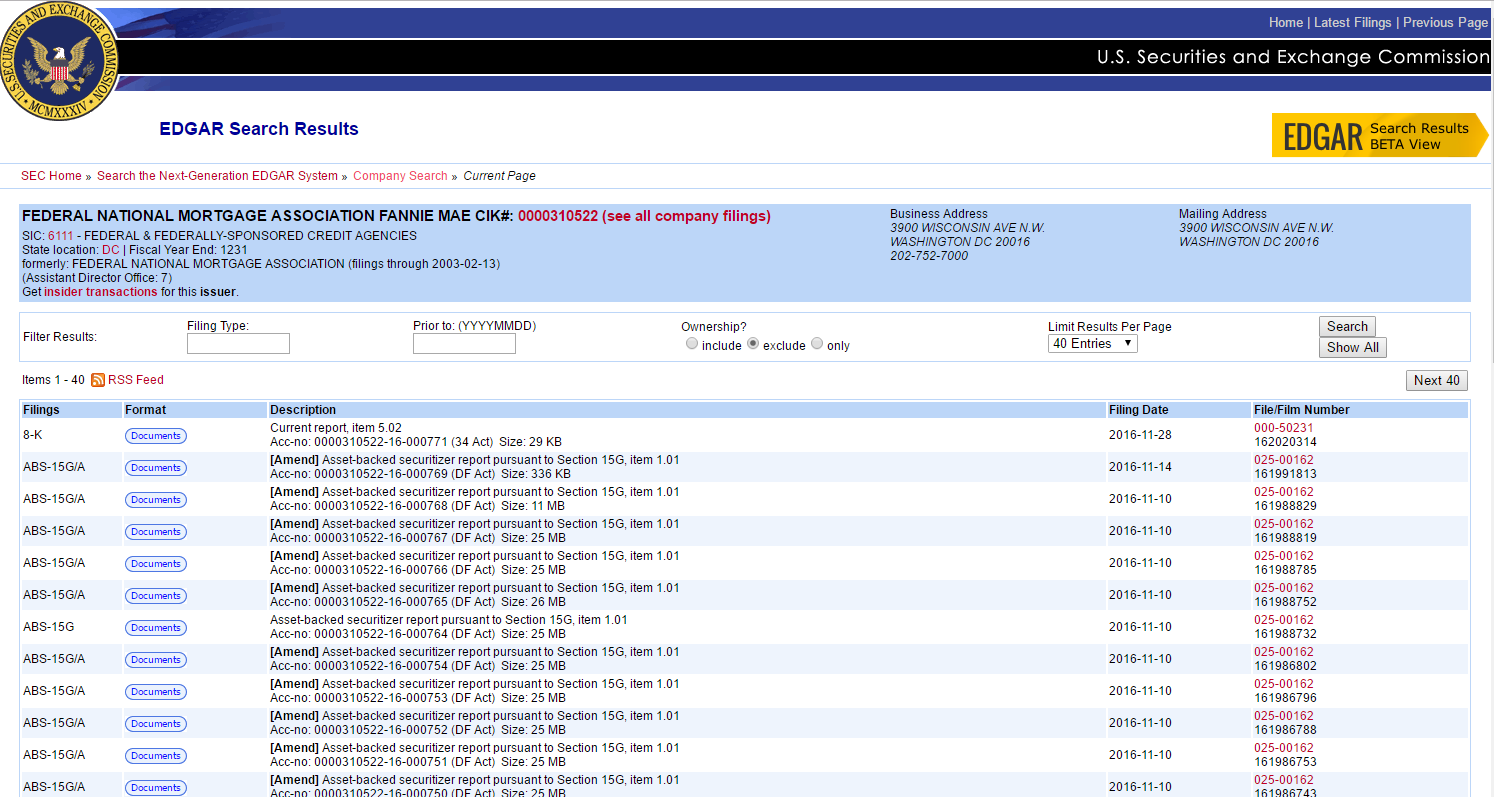This screenshot has width=1494, height=797.
Task: Click the Previous Page top link
Action: 1445,23
